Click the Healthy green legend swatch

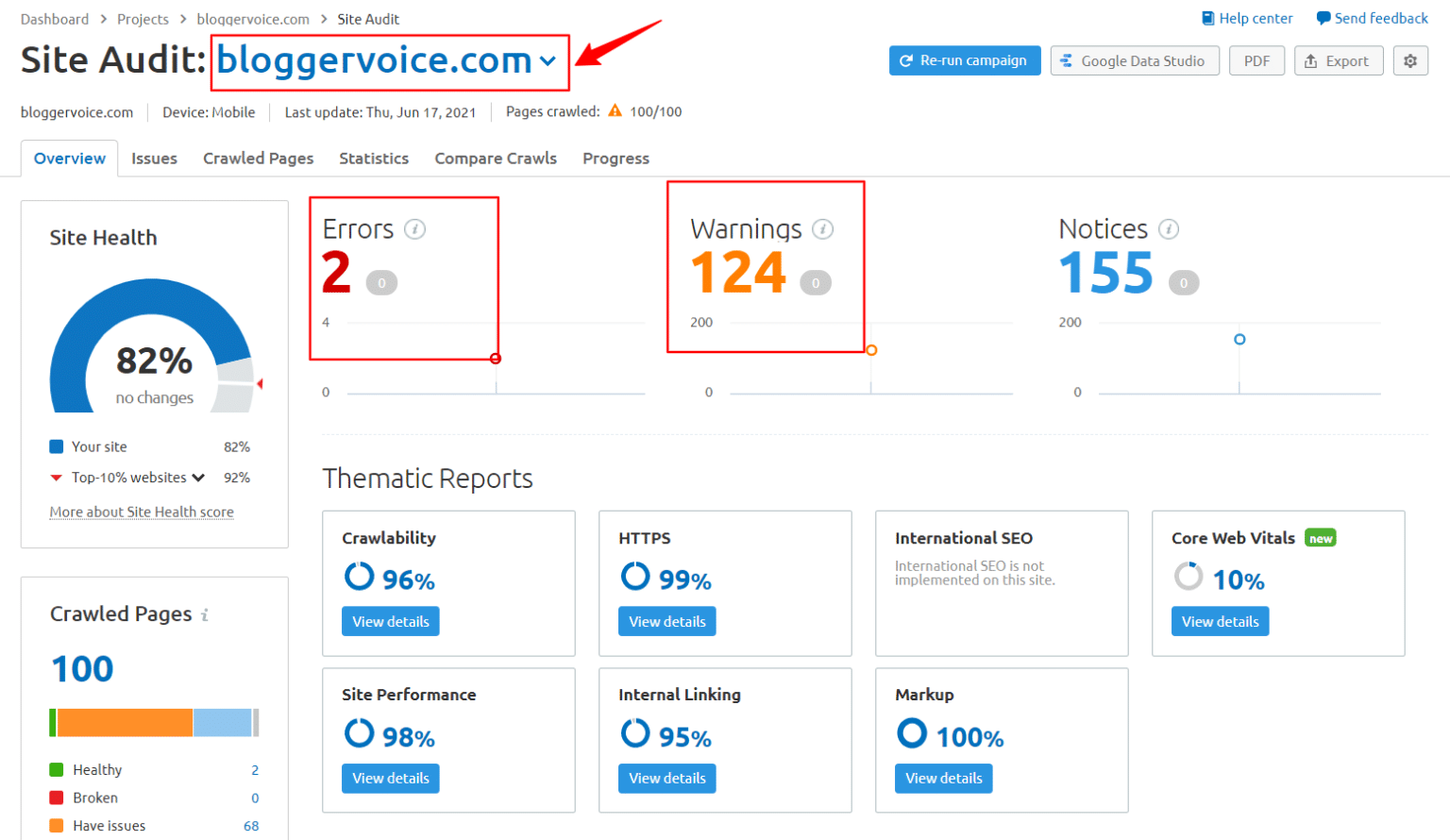pos(57,770)
